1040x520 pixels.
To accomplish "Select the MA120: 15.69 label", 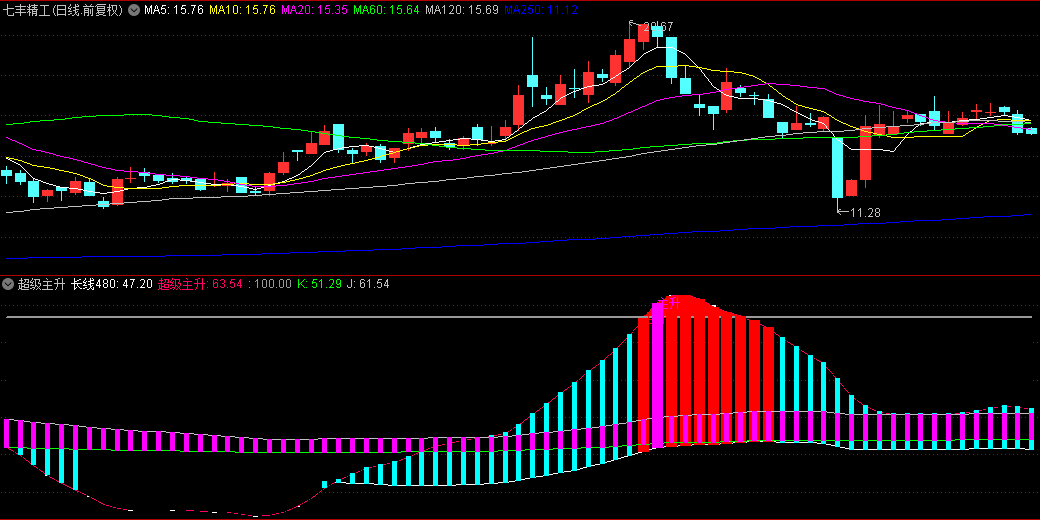I will point(462,11).
